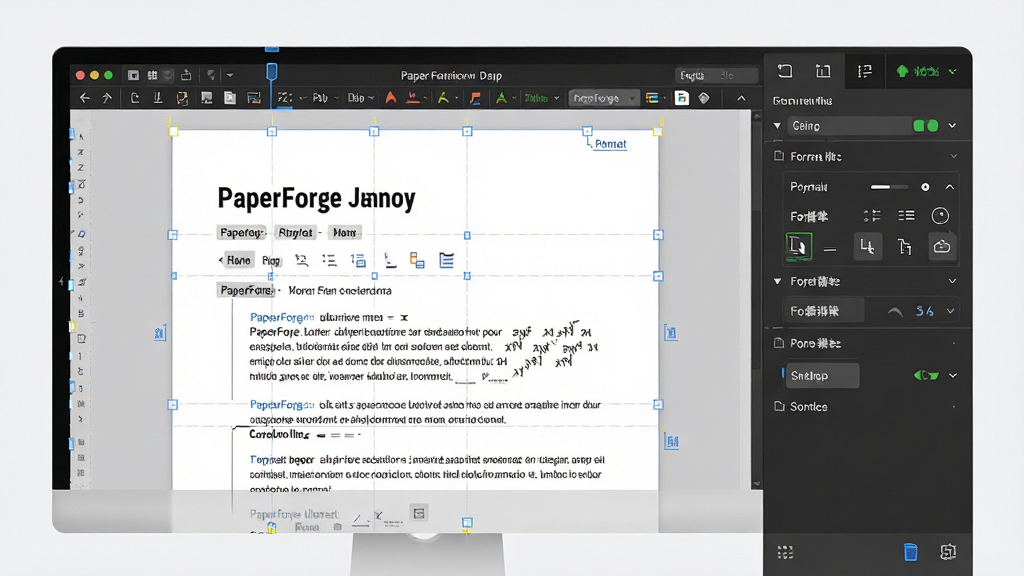This screenshot has width=1024, height=576.
Task: Click the Pomat link at page top
Action: tap(611, 144)
